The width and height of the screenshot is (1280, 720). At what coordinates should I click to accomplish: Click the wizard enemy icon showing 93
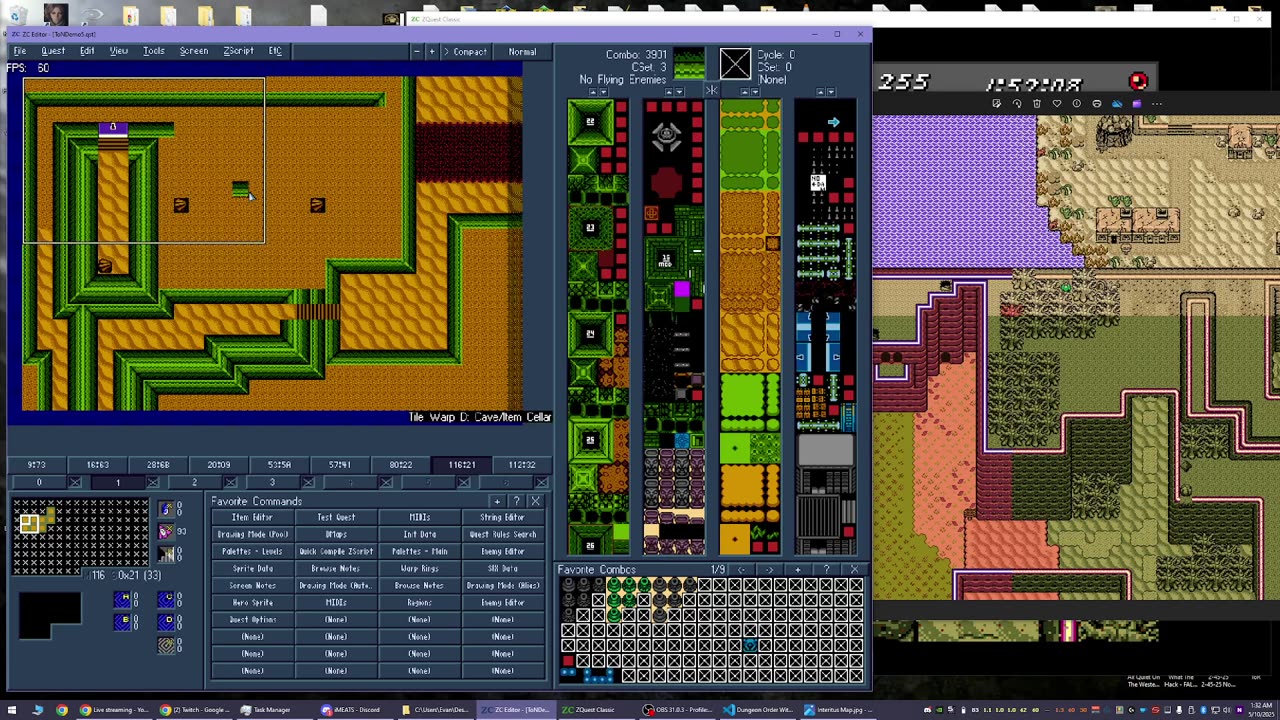coord(166,532)
